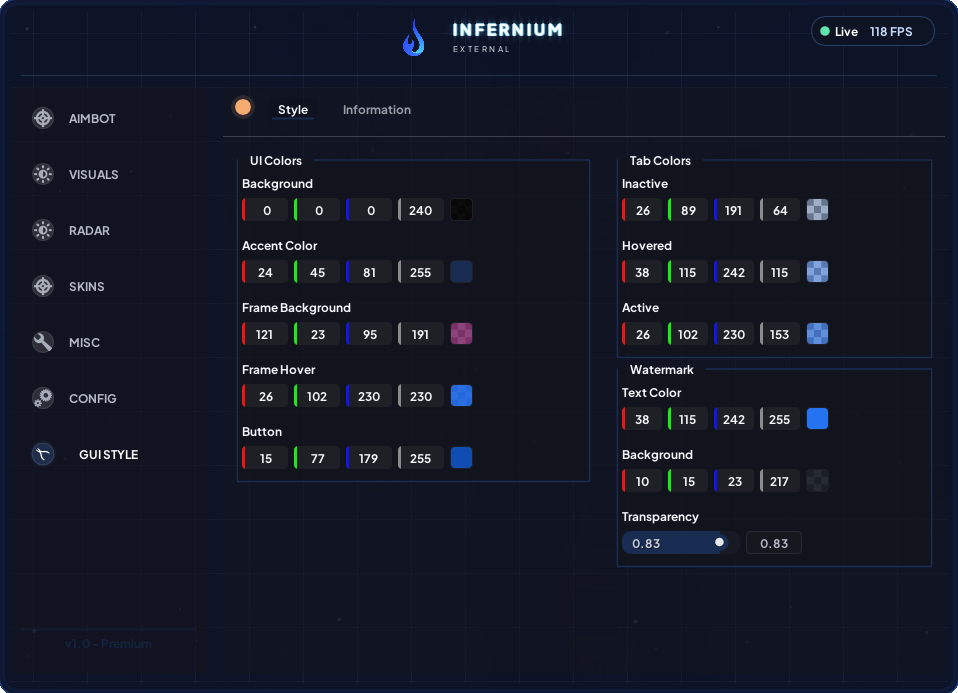This screenshot has height=693, width=958.
Task: Open the Watermark Text Color swatch
Action: click(x=817, y=419)
